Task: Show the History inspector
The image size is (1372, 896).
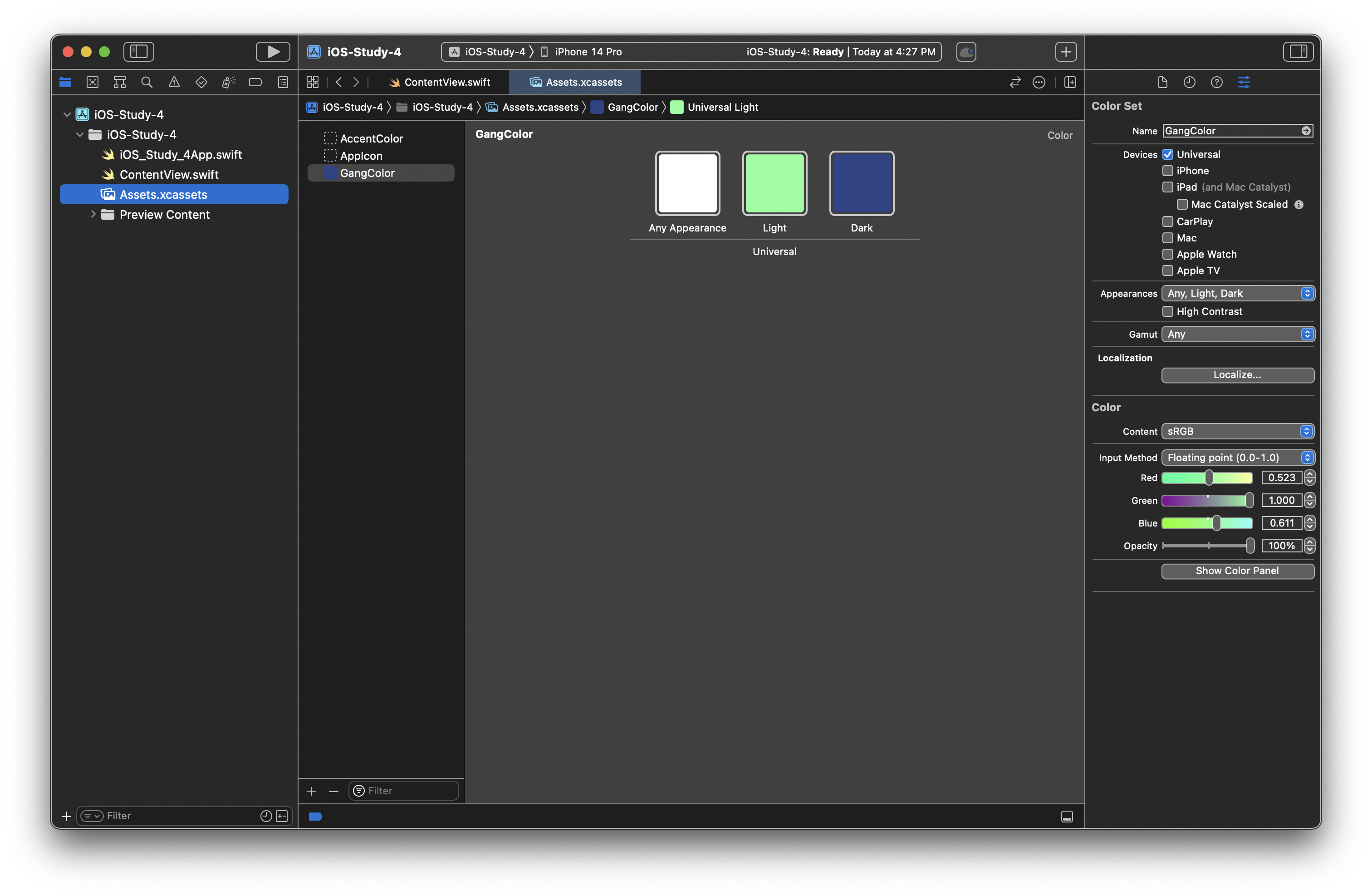Action: pos(1189,83)
